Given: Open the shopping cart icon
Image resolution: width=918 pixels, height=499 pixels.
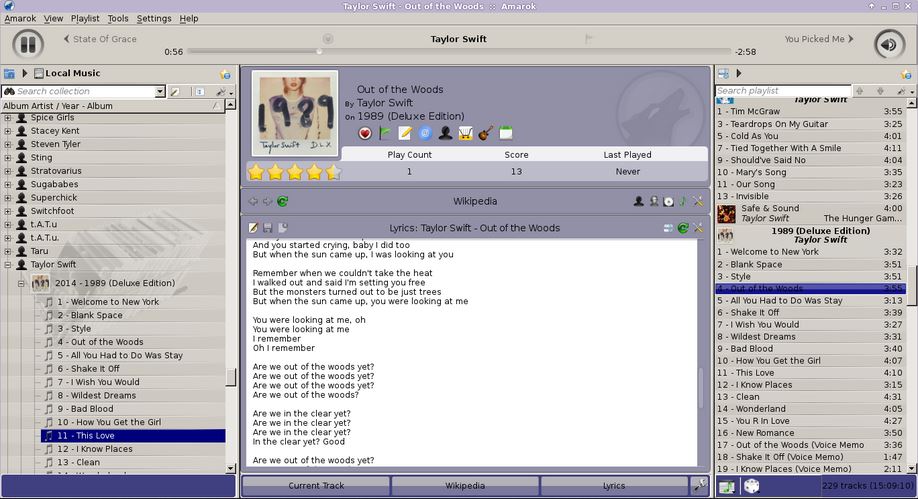Looking at the screenshot, I should coord(465,134).
